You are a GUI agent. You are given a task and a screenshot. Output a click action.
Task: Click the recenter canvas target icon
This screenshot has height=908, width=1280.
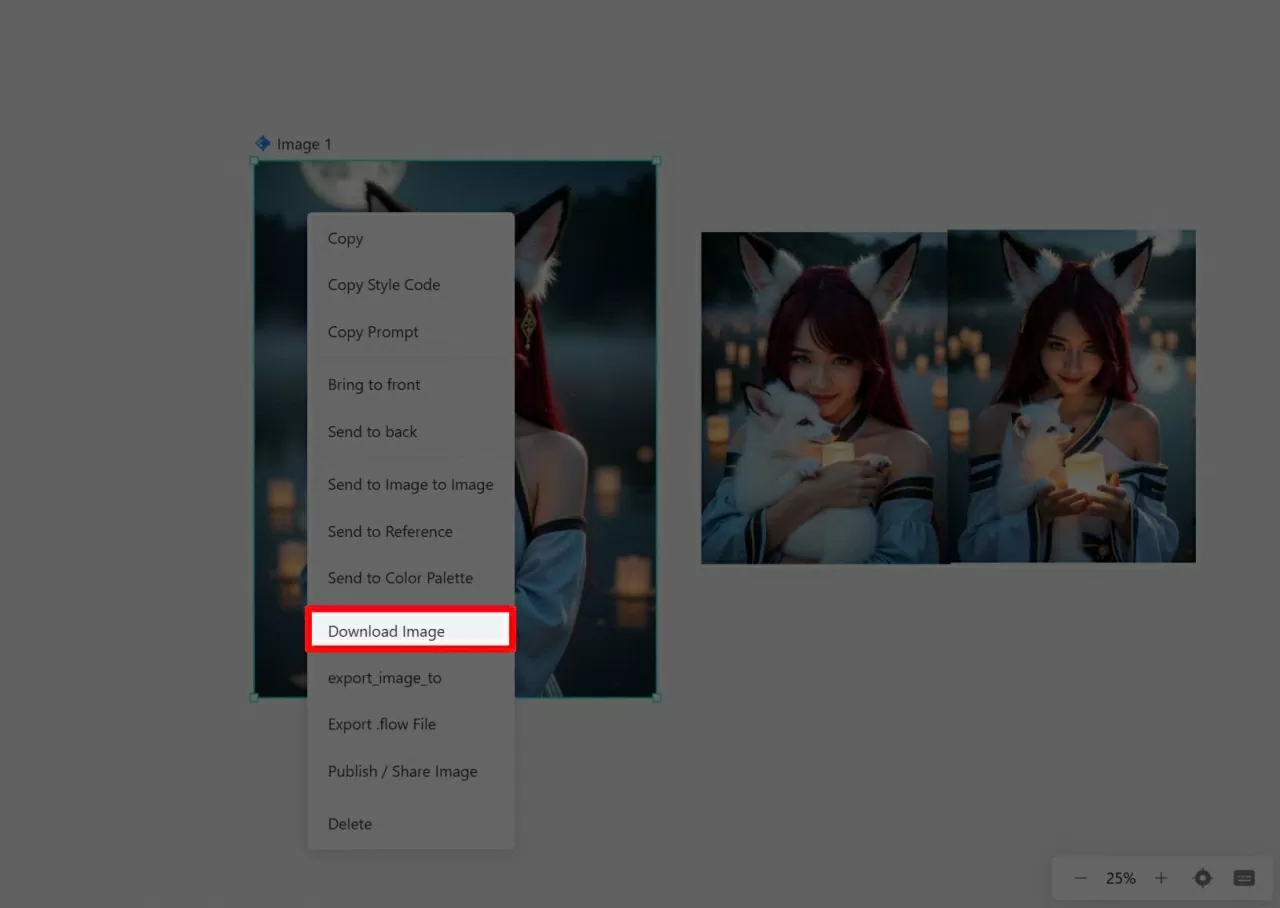point(1203,878)
